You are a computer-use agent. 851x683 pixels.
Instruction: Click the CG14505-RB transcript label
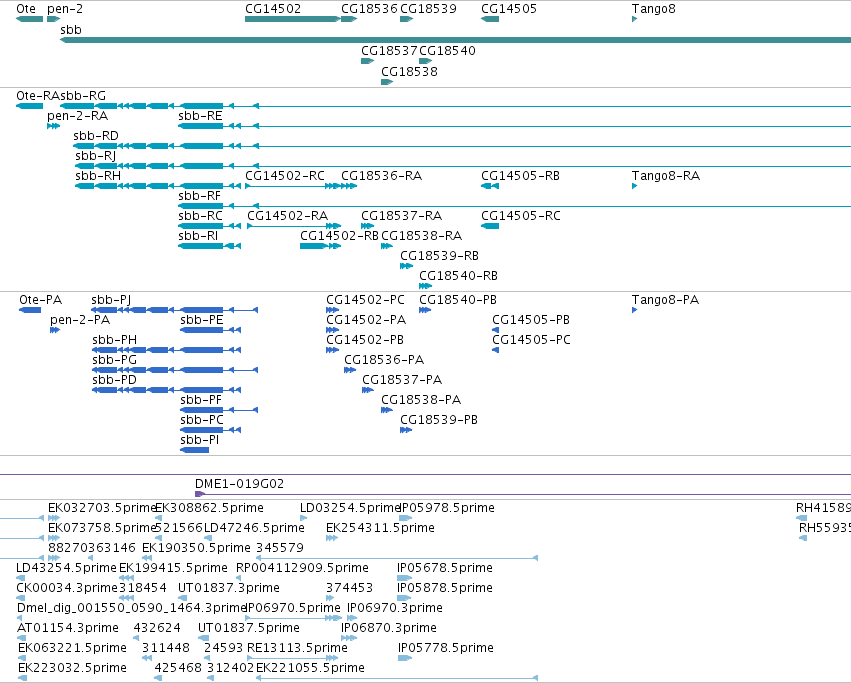(520, 176)
